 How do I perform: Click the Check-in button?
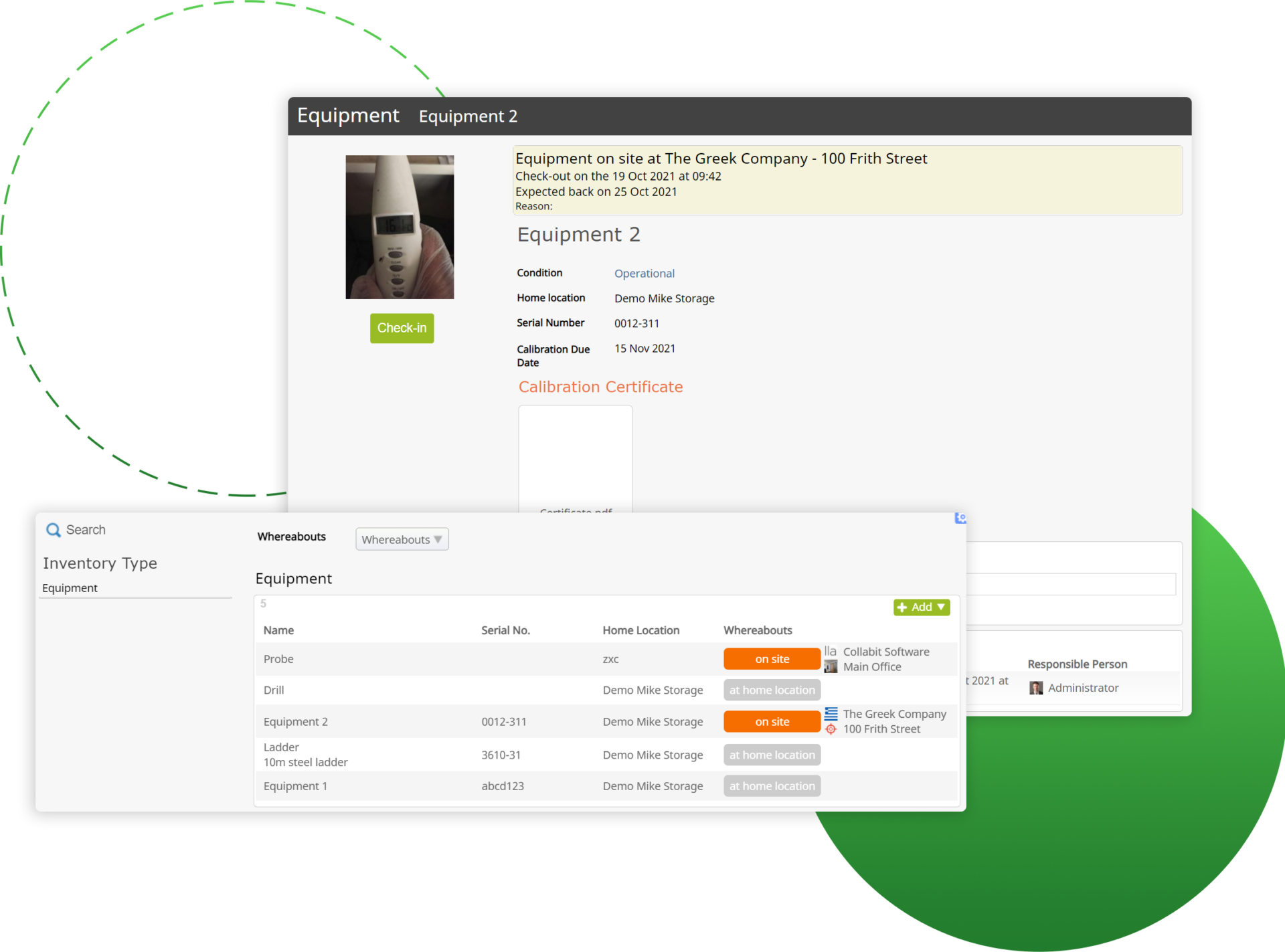(402, 328)
